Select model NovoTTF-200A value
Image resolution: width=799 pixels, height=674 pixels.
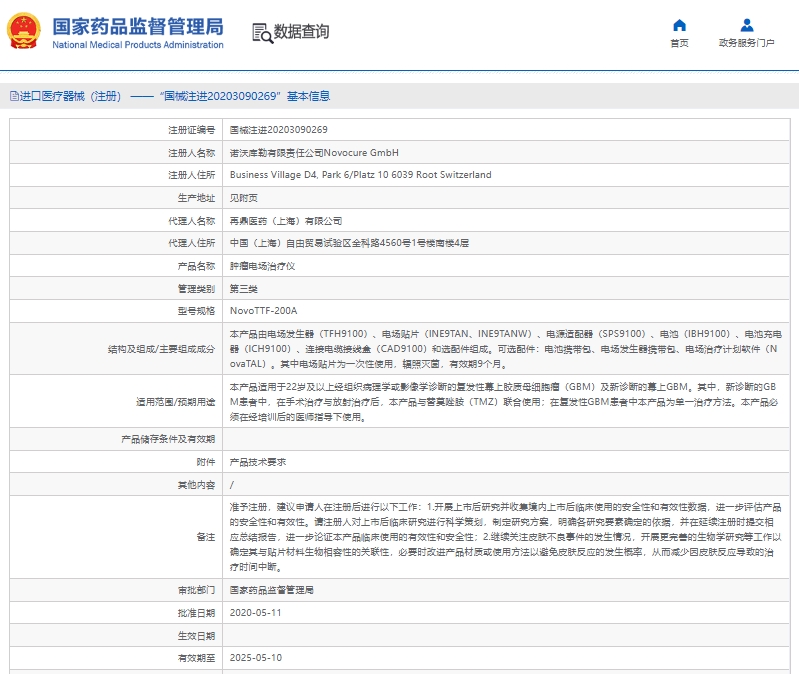[x=263, y=311]
